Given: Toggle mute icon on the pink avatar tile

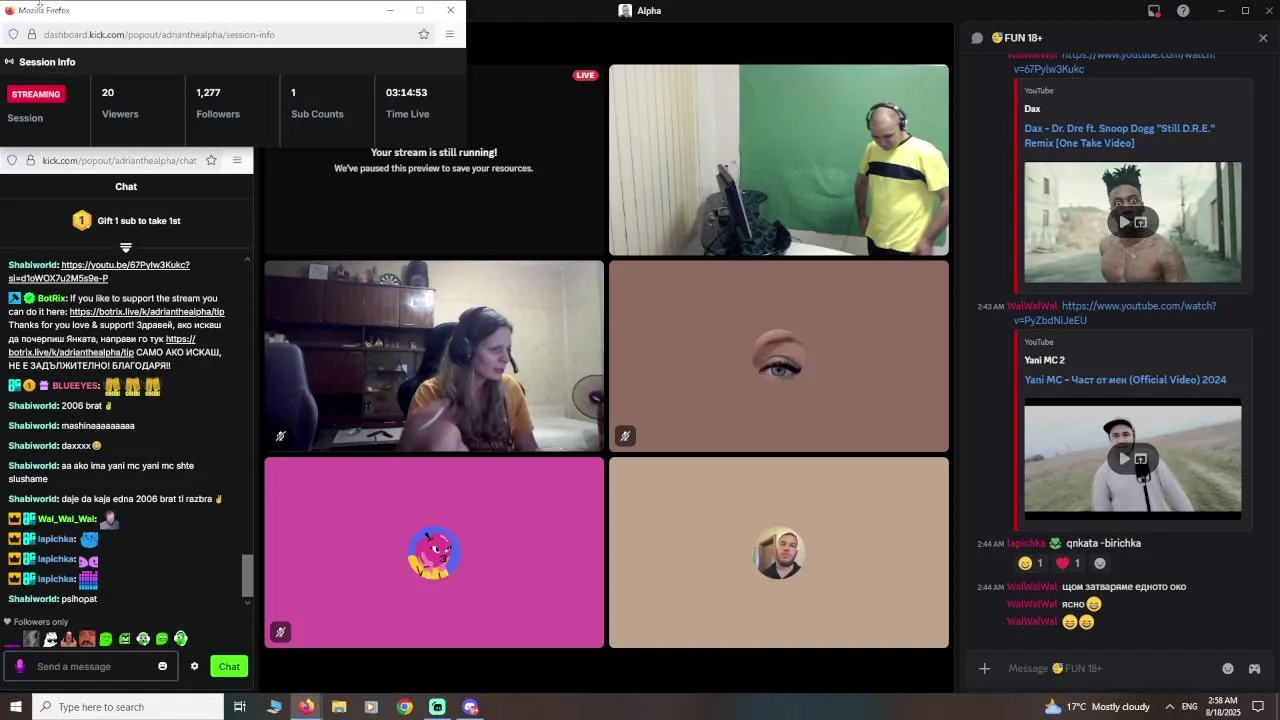Looking at the screenshot, I should click(280, 632).
